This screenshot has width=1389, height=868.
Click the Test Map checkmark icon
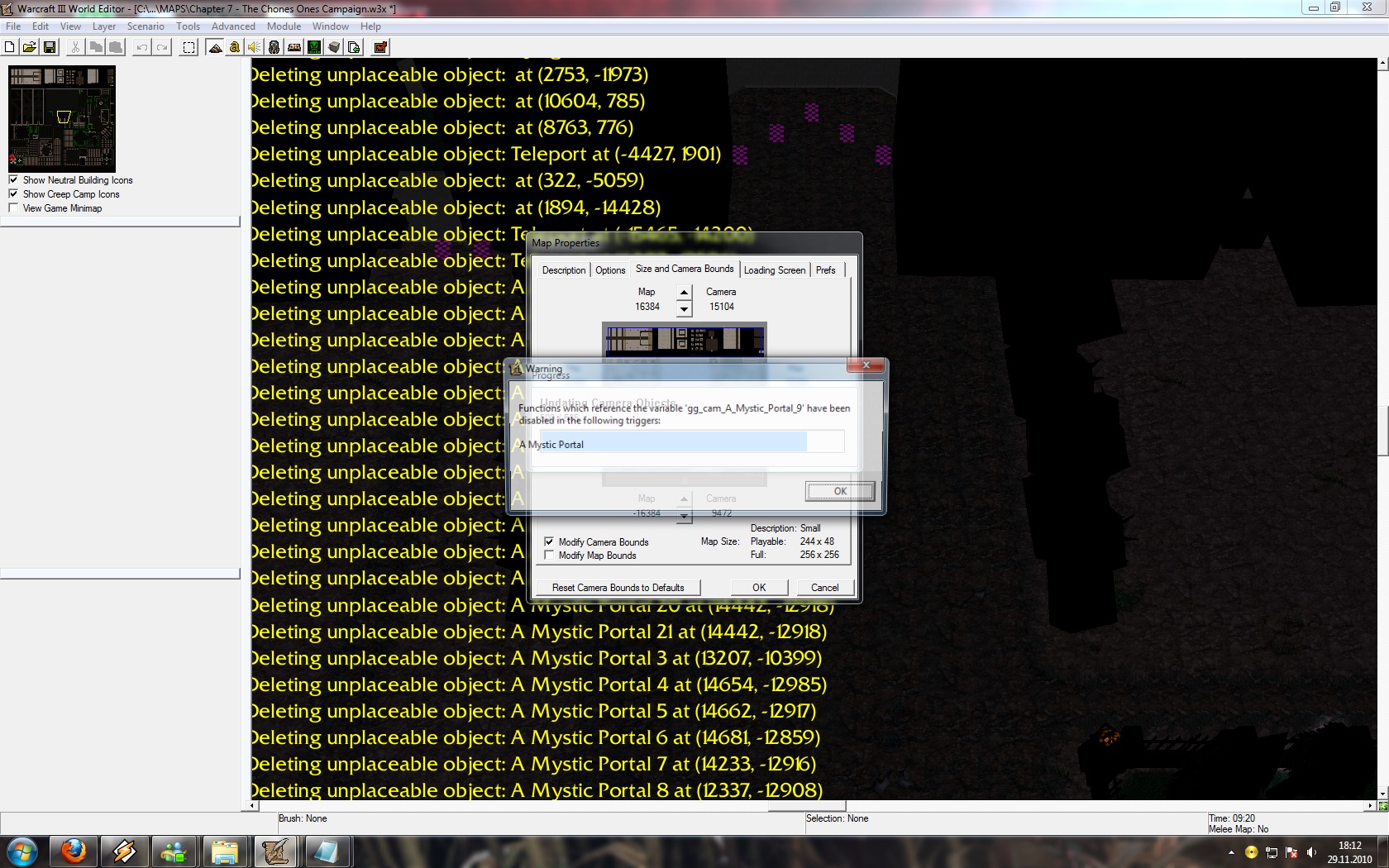click(380, 47)
